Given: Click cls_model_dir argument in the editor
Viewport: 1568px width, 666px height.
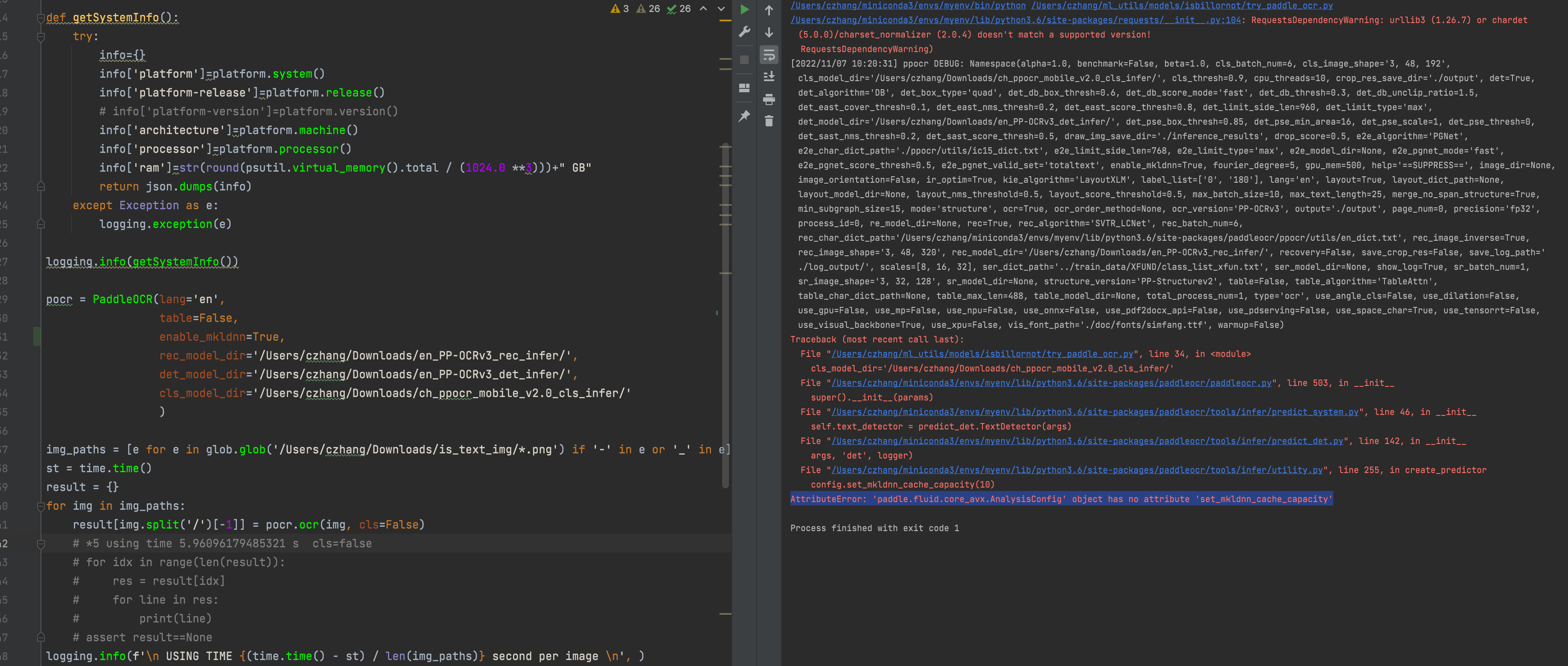Looking at the screenshot, I should (395, 393).
